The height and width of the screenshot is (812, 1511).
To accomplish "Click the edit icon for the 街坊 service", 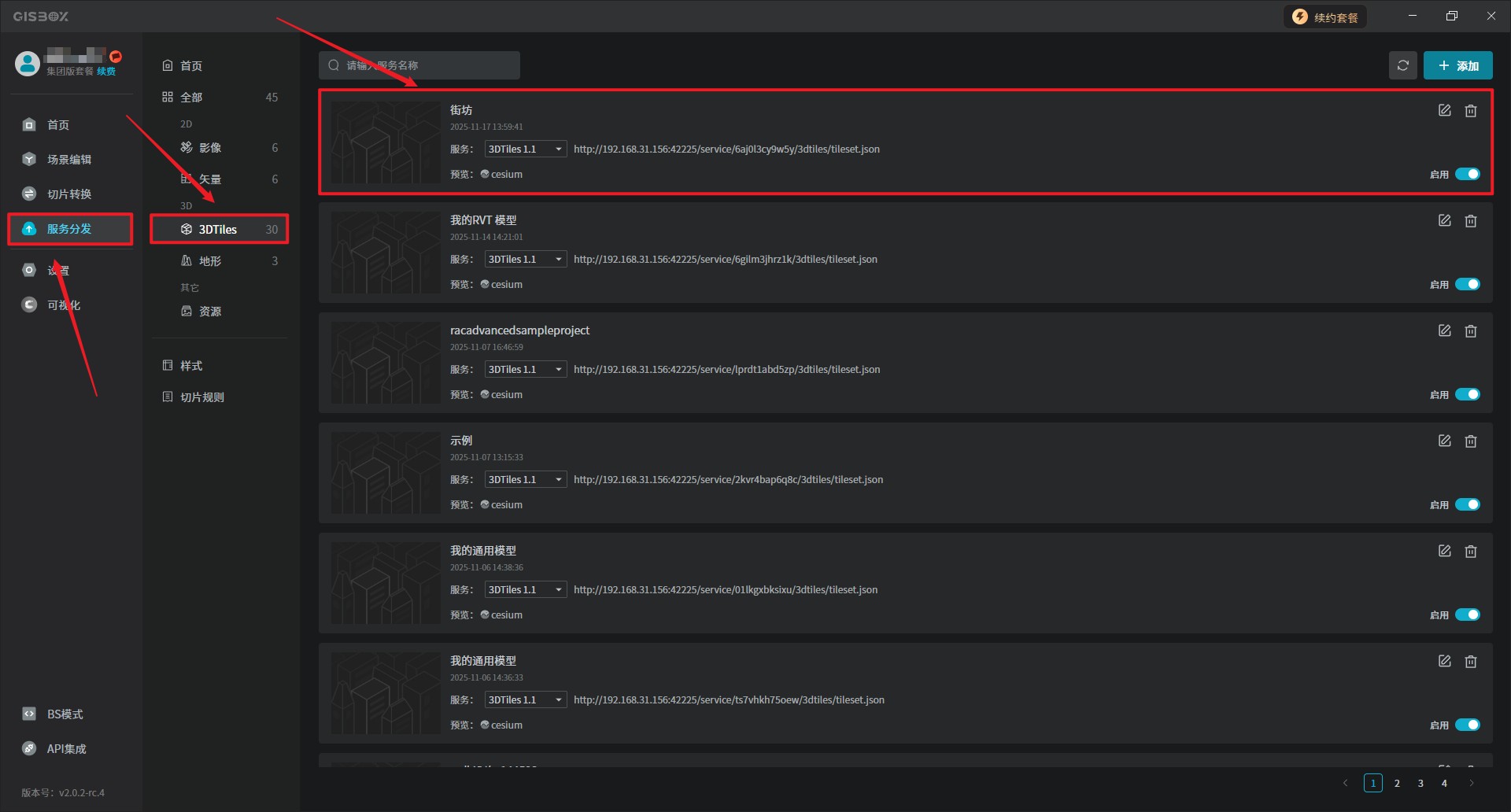I will pos(1444,111).
